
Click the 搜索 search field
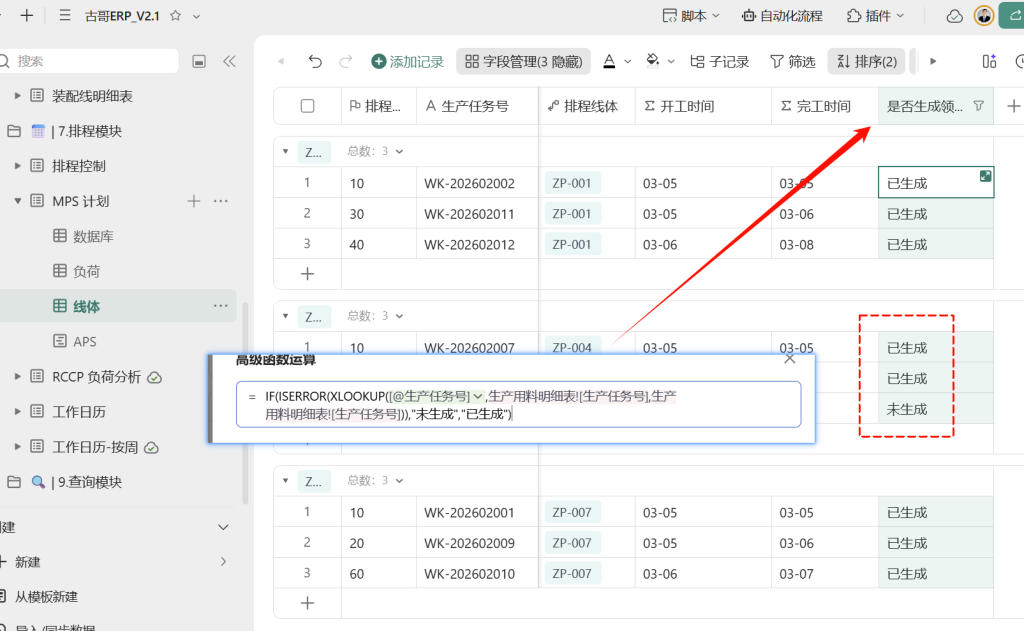(90, 61)
